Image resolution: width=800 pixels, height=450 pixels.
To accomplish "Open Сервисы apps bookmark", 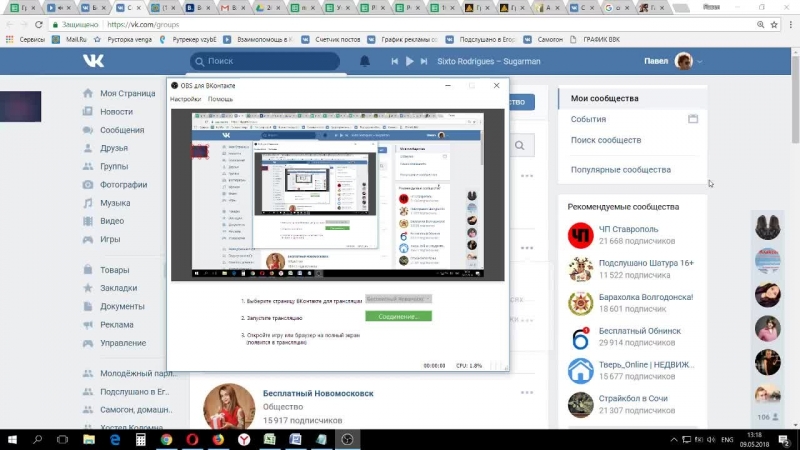I will point(25,39).
